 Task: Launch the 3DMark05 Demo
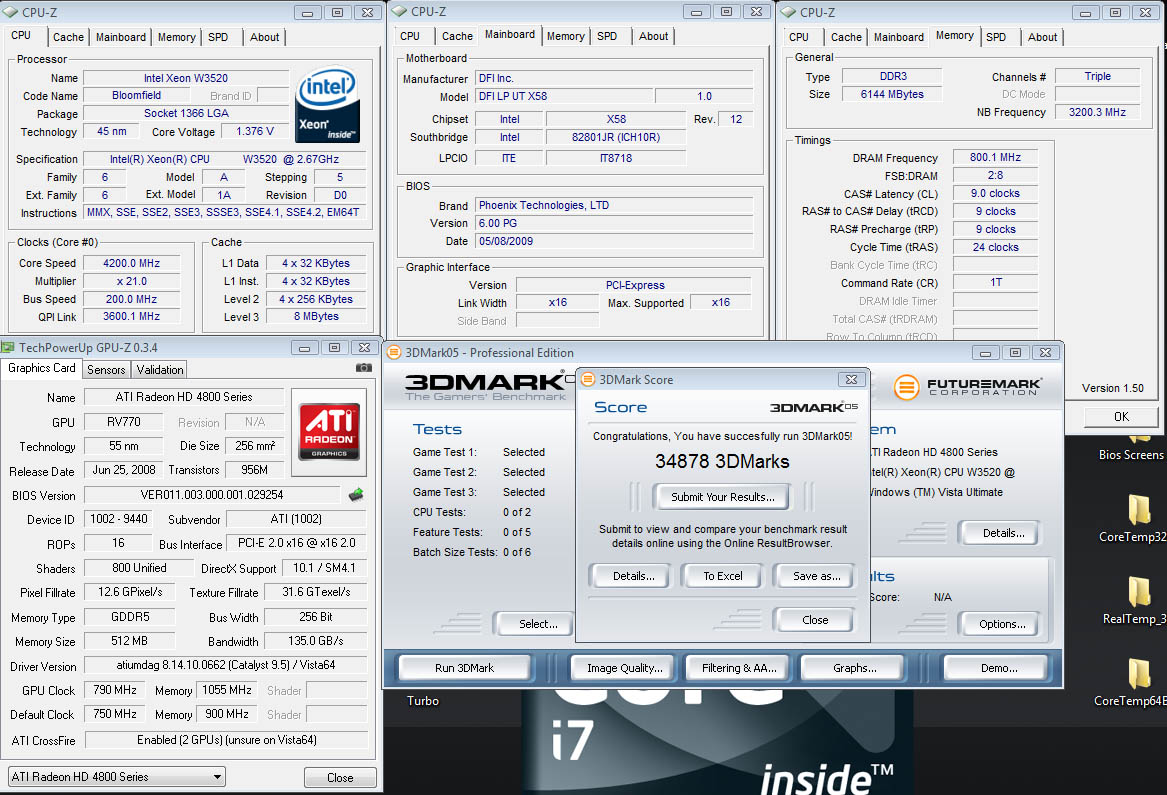coord(999,668)
